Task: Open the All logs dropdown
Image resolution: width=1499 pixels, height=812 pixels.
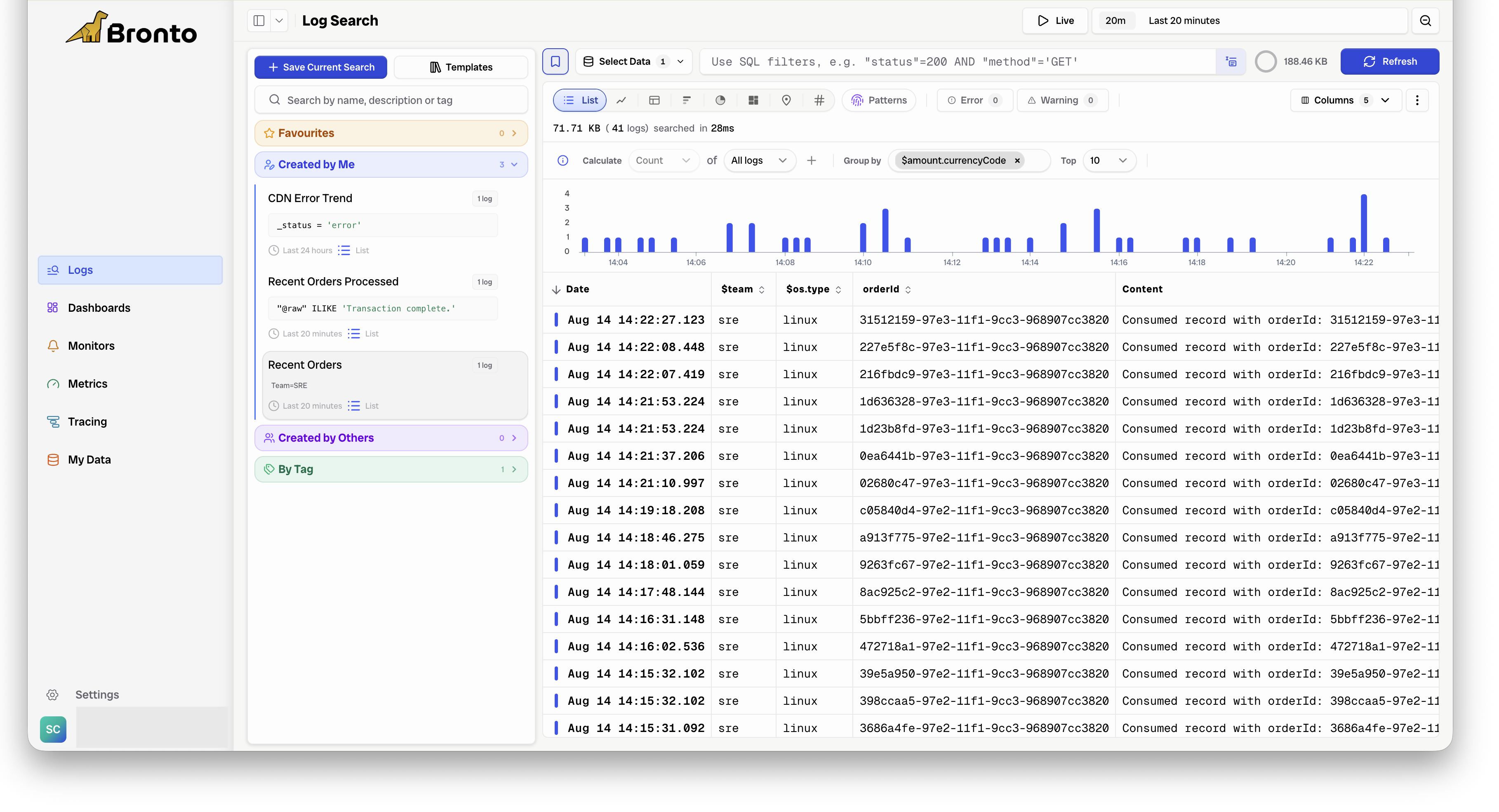Action: 759,161
